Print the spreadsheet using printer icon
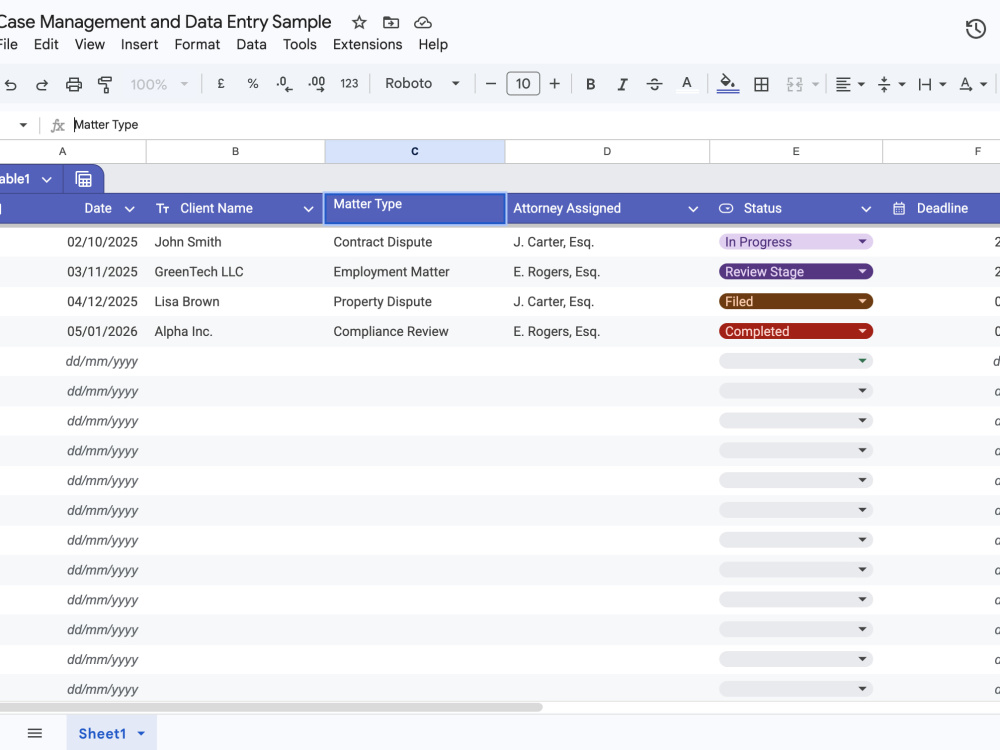Viewport: 1000px width, 750px height. coord(74,84)
